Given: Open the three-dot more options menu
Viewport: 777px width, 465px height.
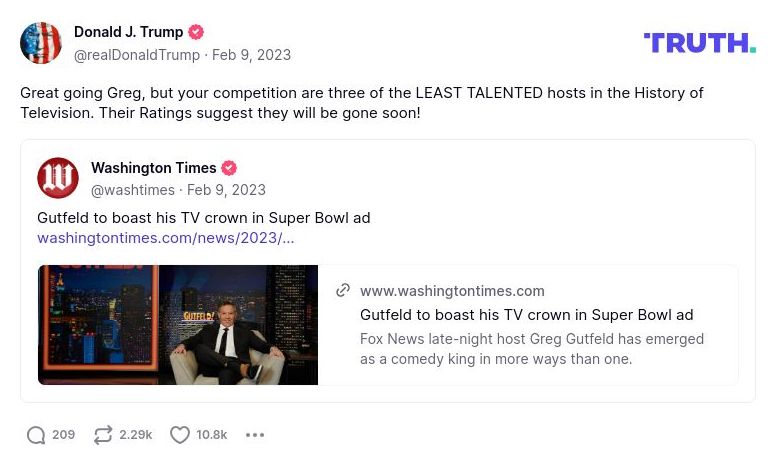Looking at the screenshot, I should click(255, 435).
